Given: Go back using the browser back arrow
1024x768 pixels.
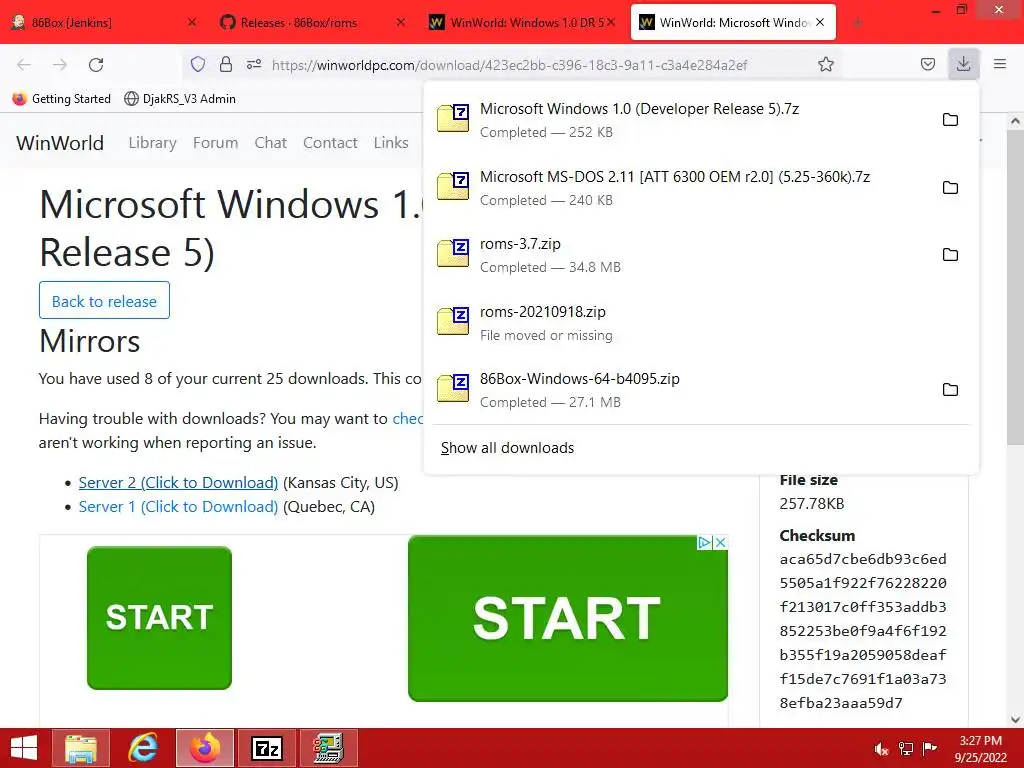Looking at the screenshot, I should tap(24, 65).
